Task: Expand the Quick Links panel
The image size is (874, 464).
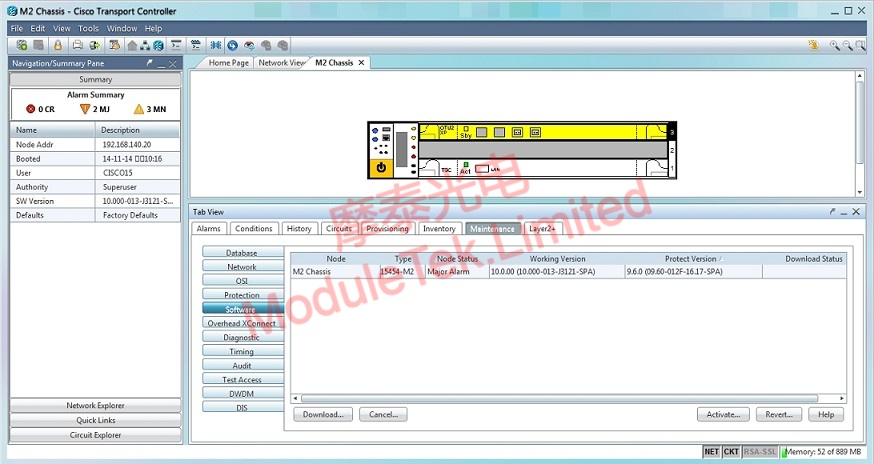Action: (x=95, y=420)
